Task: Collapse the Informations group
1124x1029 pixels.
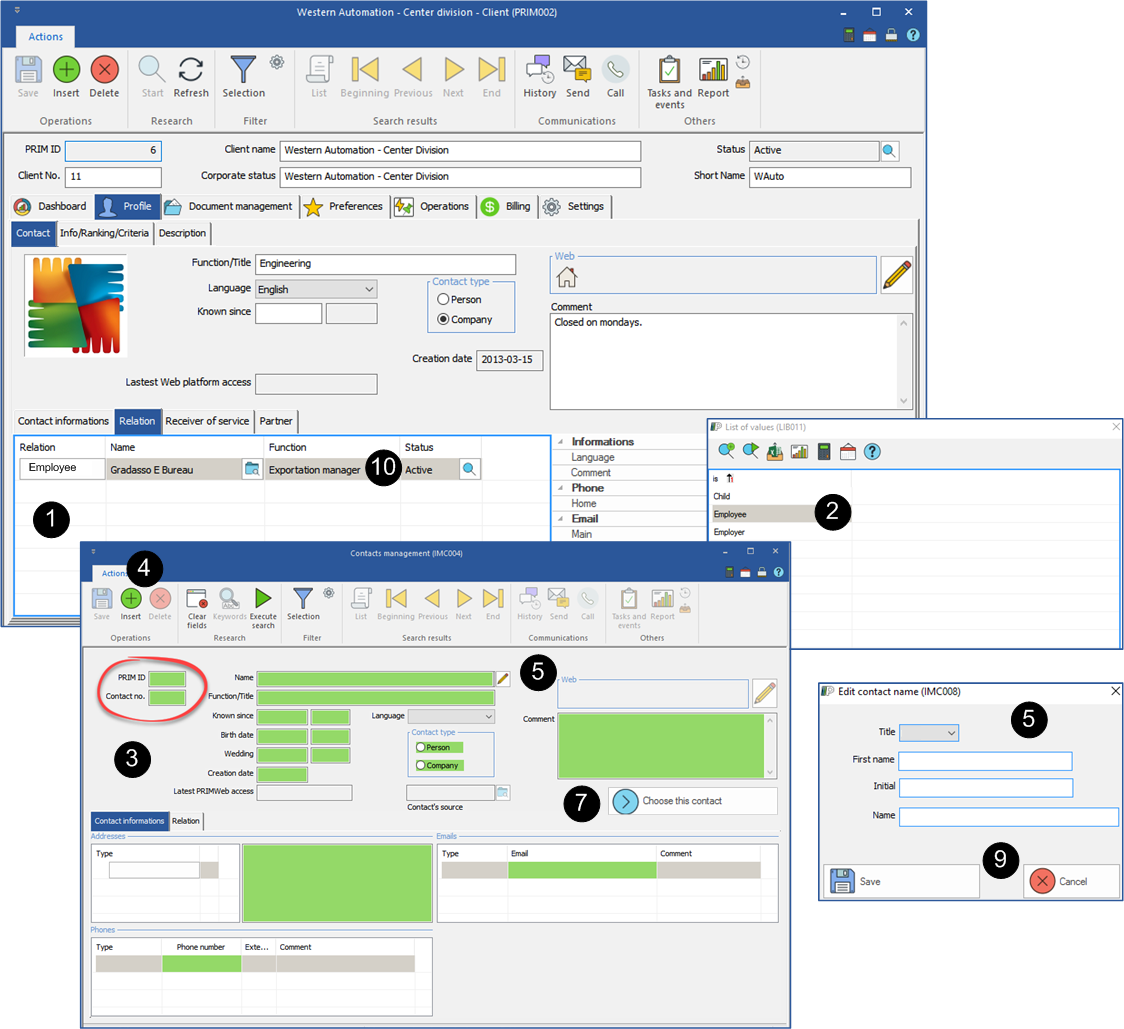Action: click(x=561, y=442)
